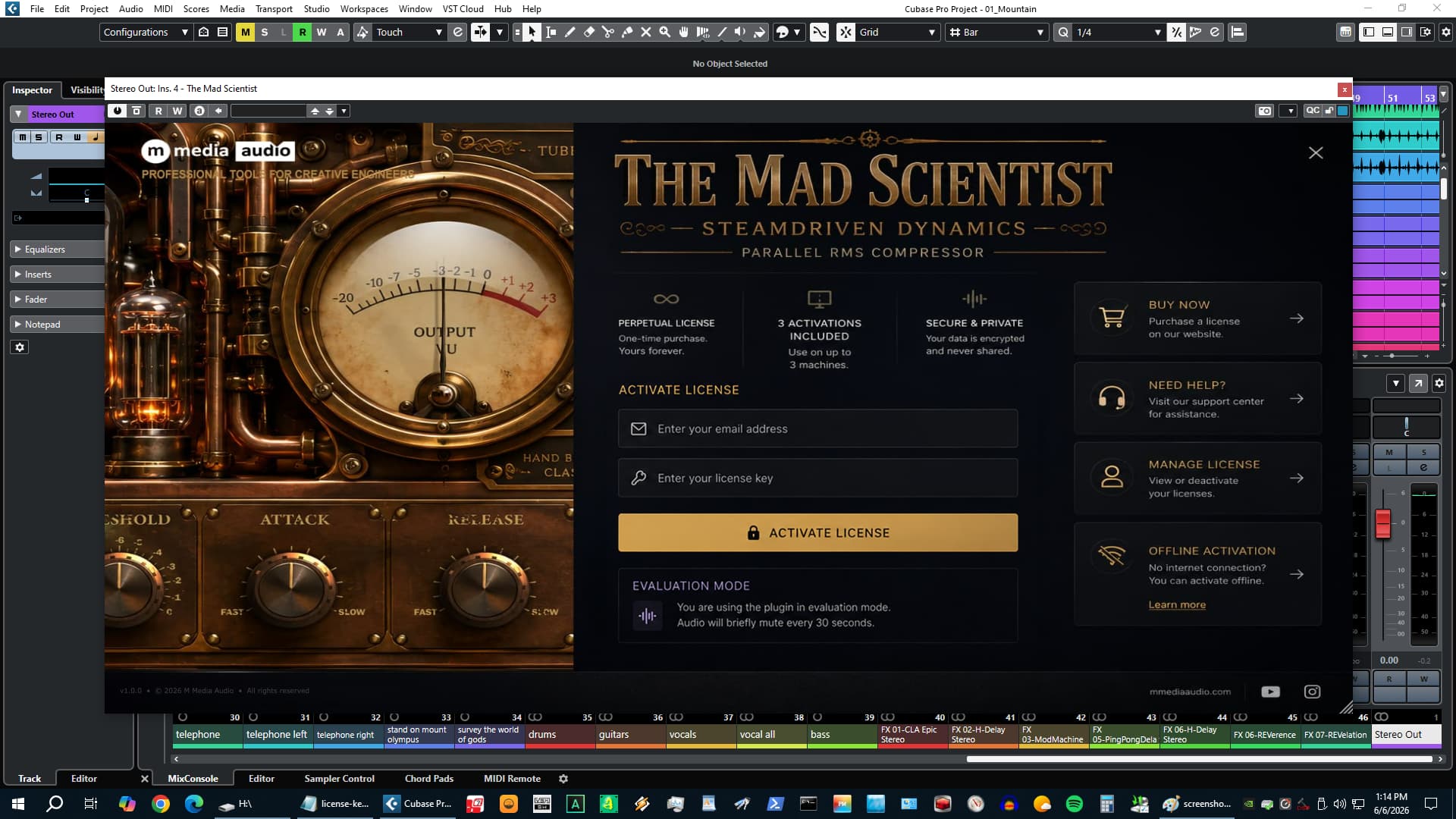Expand Equalizers section in Inspector
1456x819 pixels.
pos(58,249)
